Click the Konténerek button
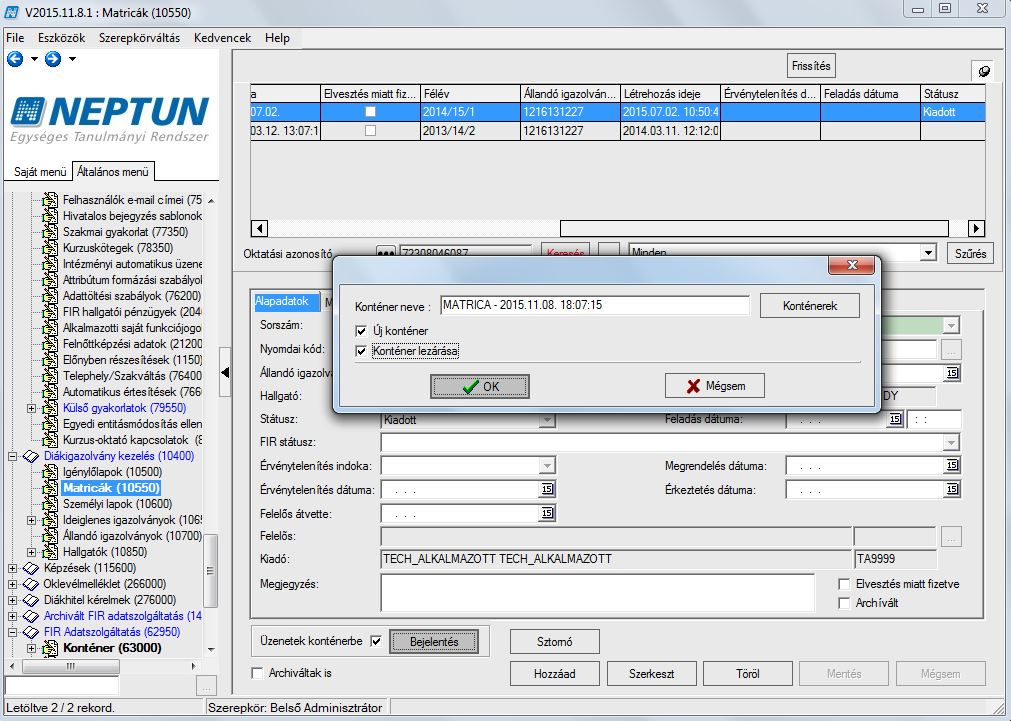The height and width of the screenshot is (721, 1011). (810, 306)
